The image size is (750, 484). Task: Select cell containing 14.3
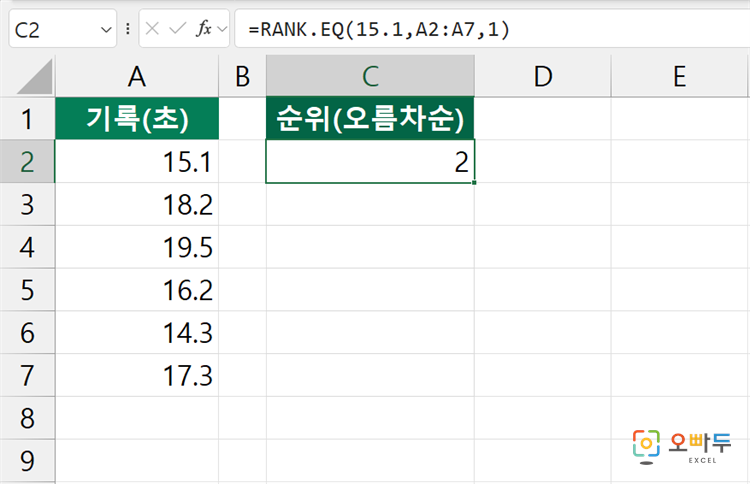pos(137,332)
